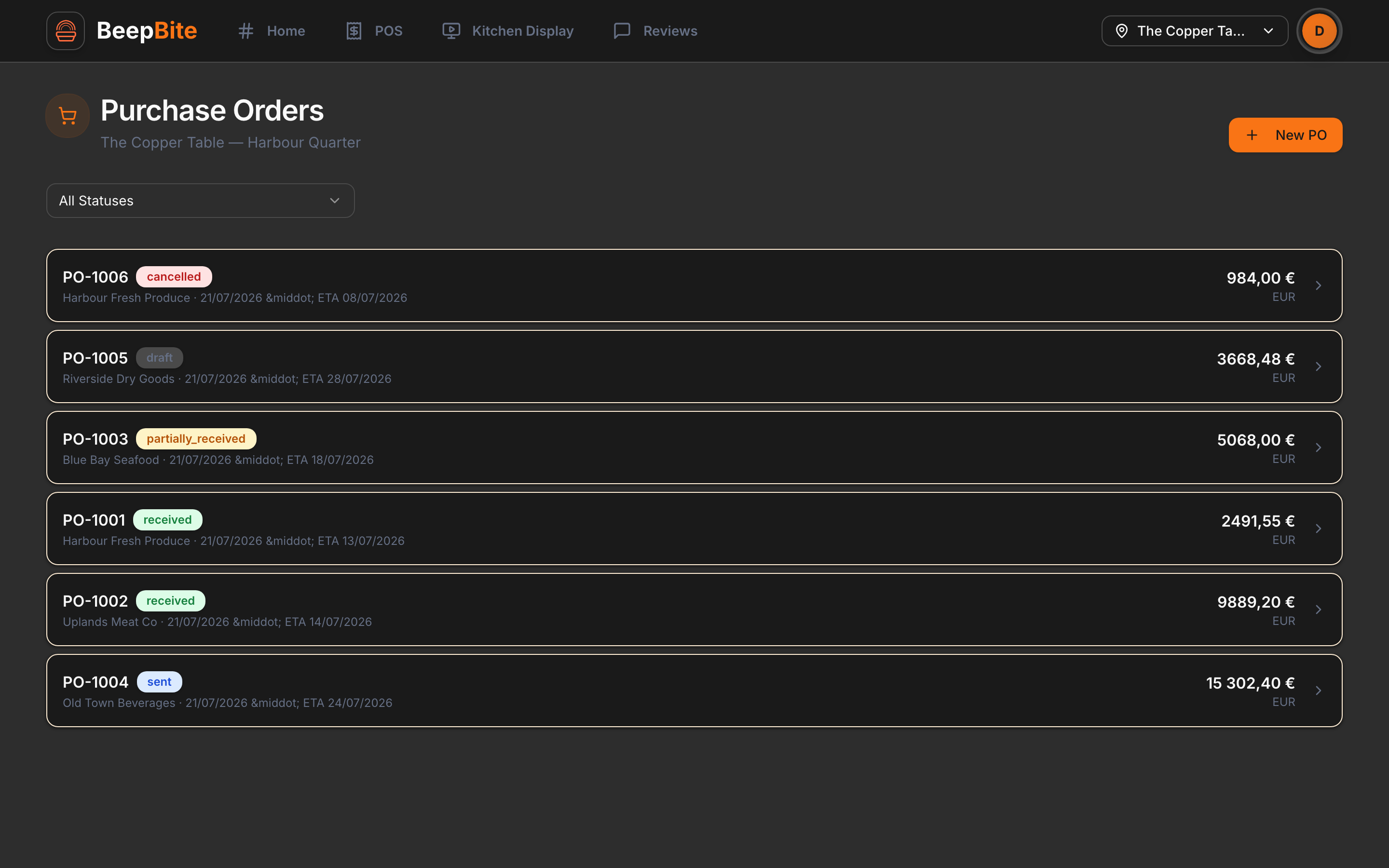Click the plus icon in New PO
1389x868 pixels.
tap(1252, 135)
